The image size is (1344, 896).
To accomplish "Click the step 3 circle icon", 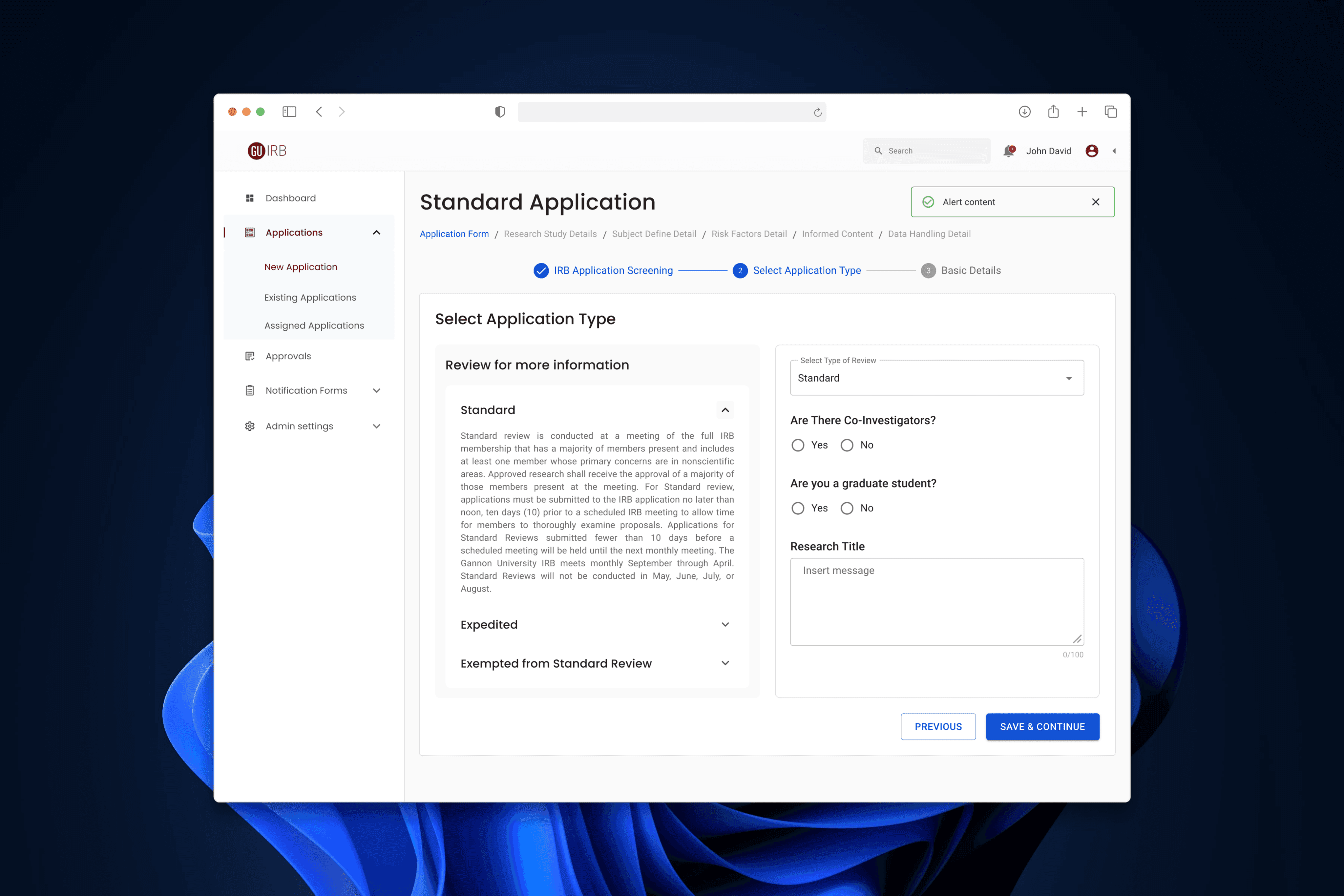I will (x=928, y=270).
